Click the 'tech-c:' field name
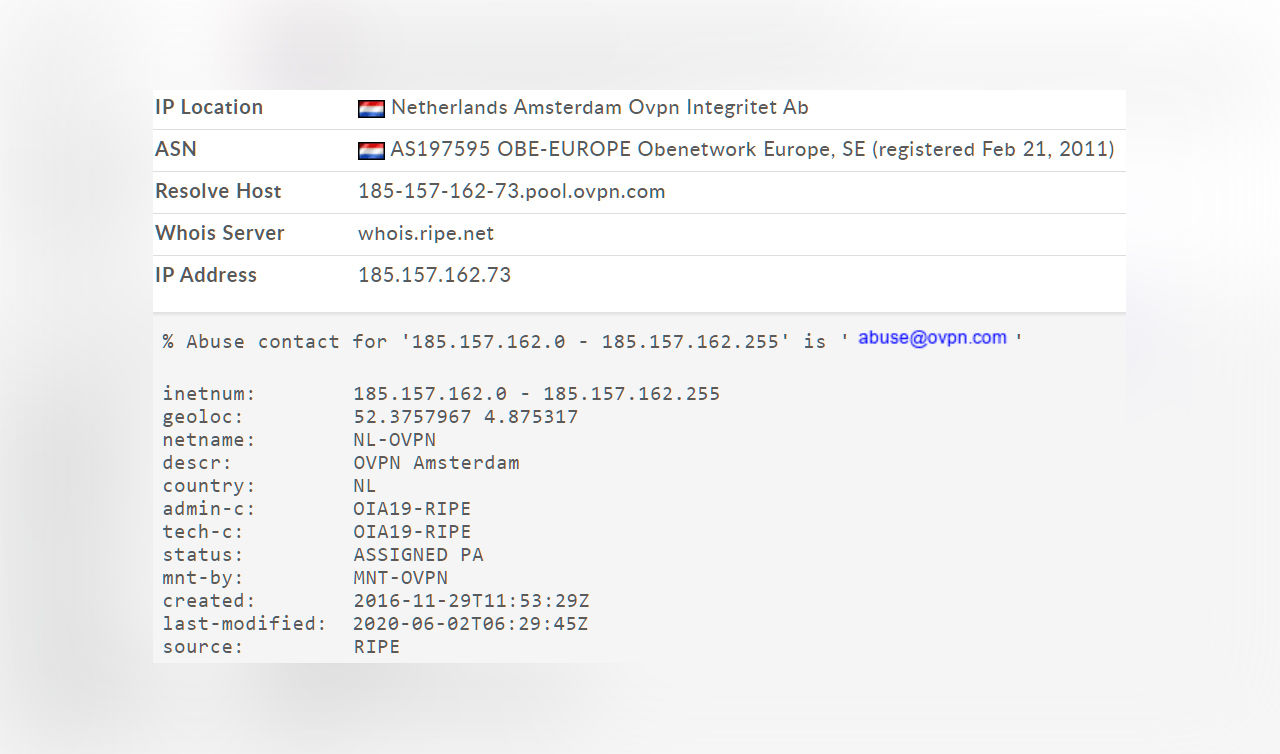1280x754 pixels. point(203,531)
